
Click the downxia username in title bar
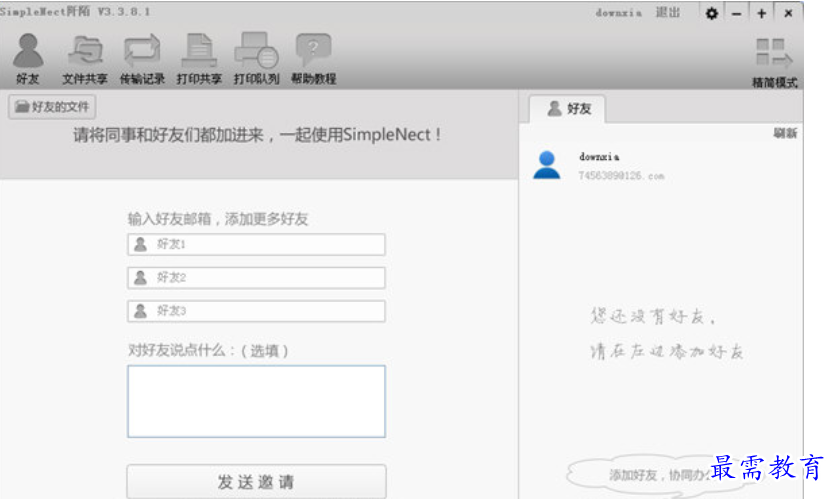tap(619, 13)
